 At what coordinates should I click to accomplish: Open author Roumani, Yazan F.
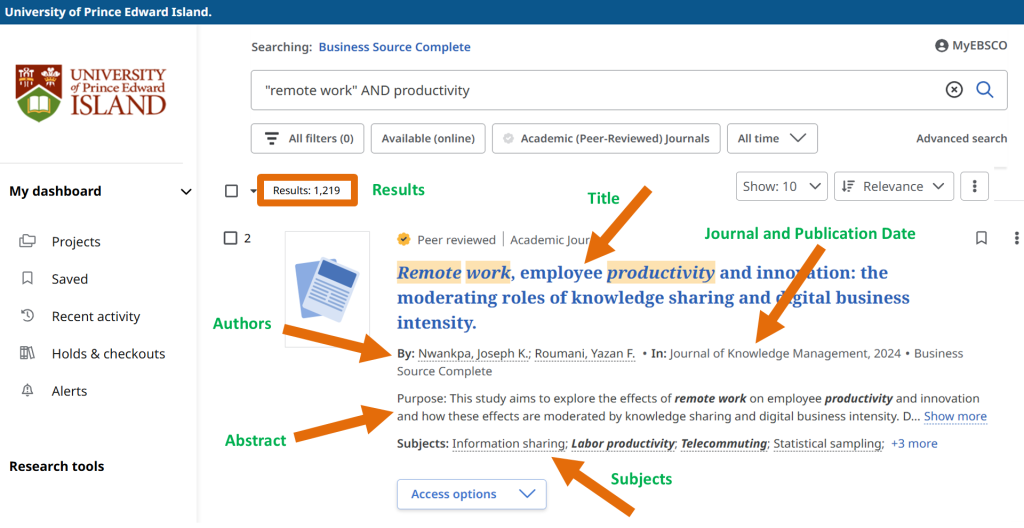(x=585, y=354)
